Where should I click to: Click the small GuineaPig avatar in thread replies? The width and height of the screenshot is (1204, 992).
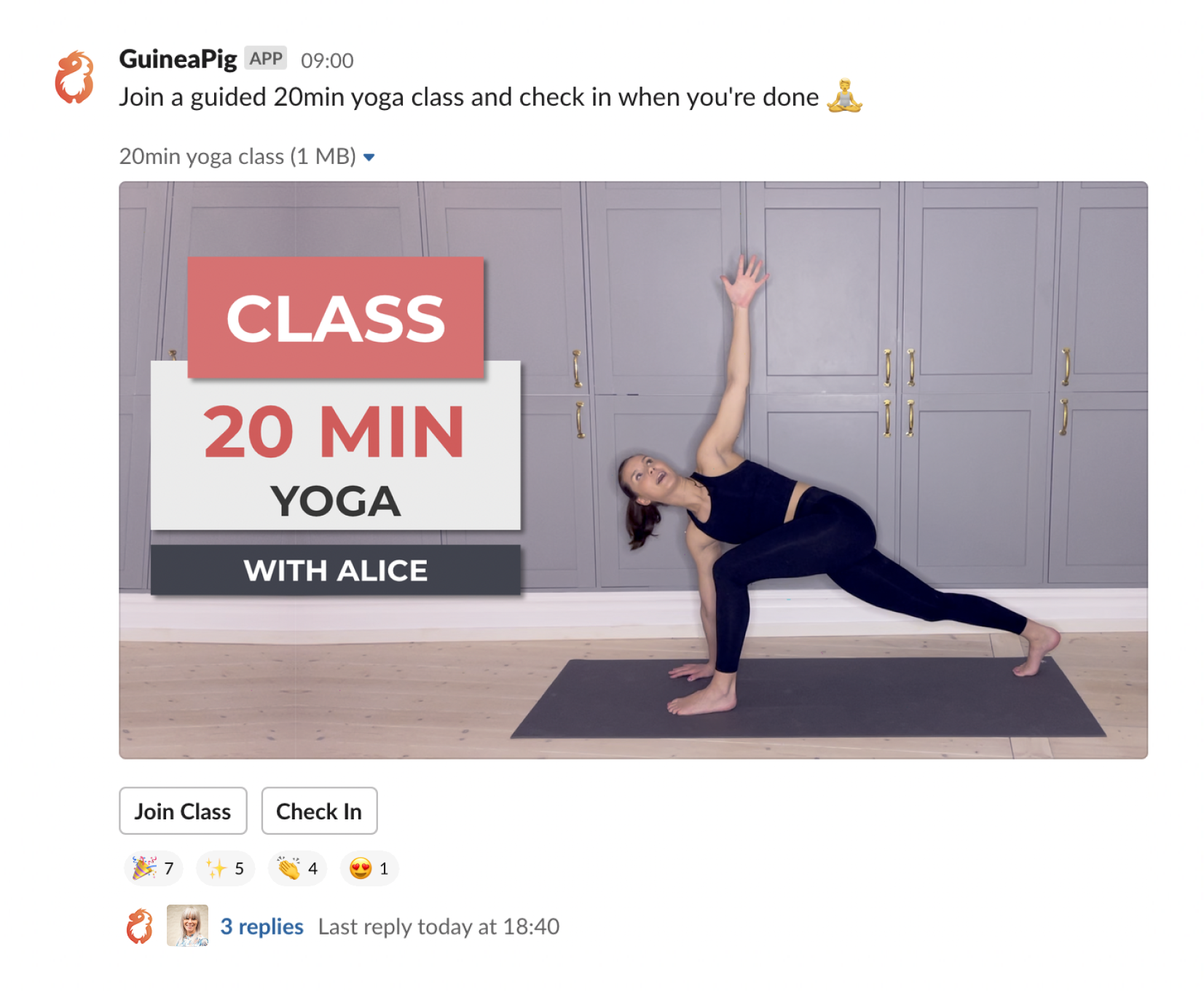coord(140,926)
